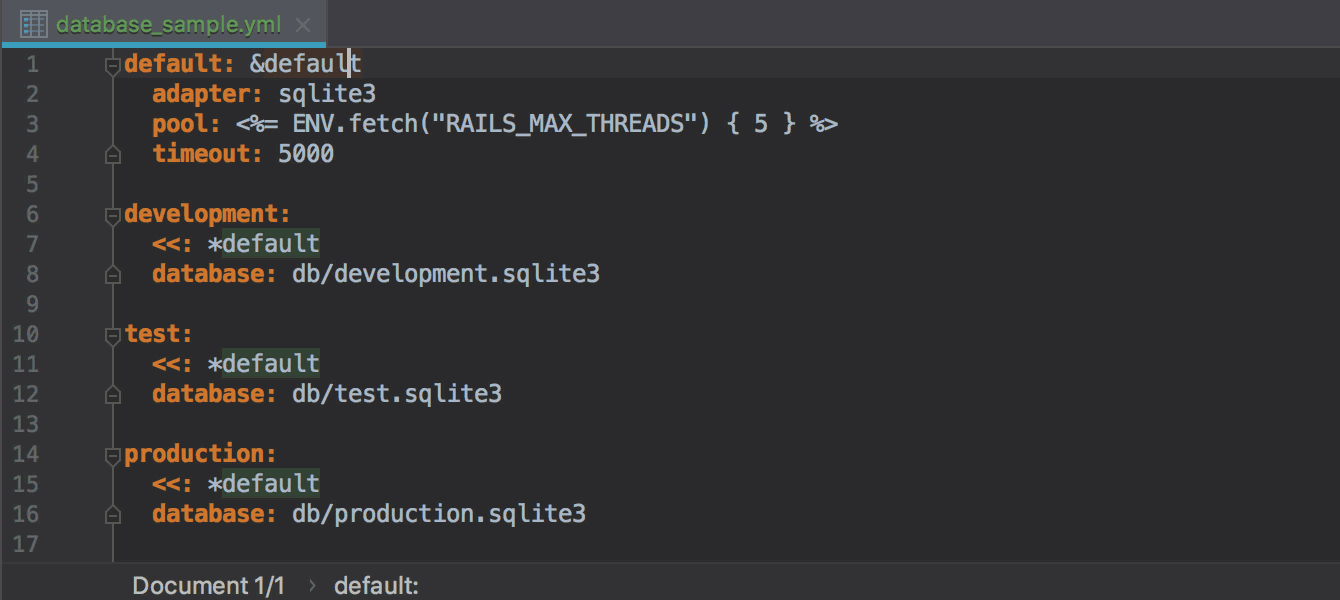Click fold end marker at line 12
The width and height of the screenshot is (1340, 600).
(112, 395)
